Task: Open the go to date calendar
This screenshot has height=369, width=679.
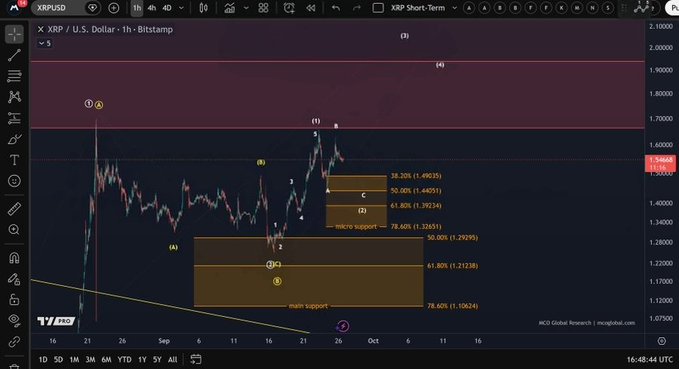Action: (196, 359)
